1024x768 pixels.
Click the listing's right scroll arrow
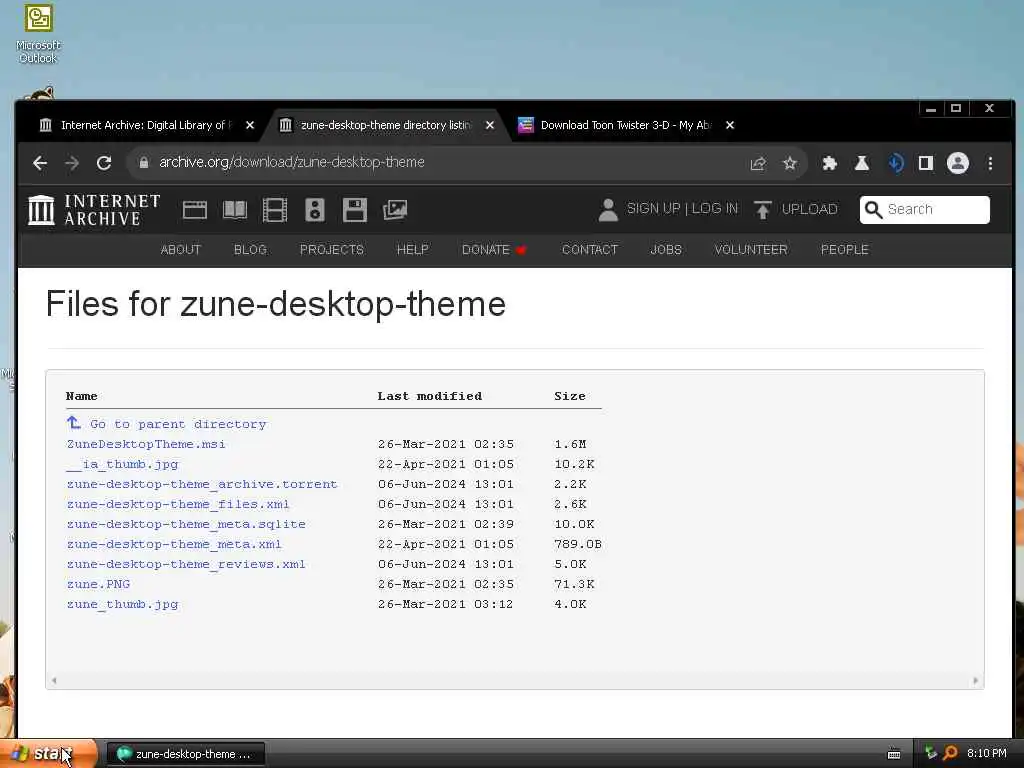(975, 680)
